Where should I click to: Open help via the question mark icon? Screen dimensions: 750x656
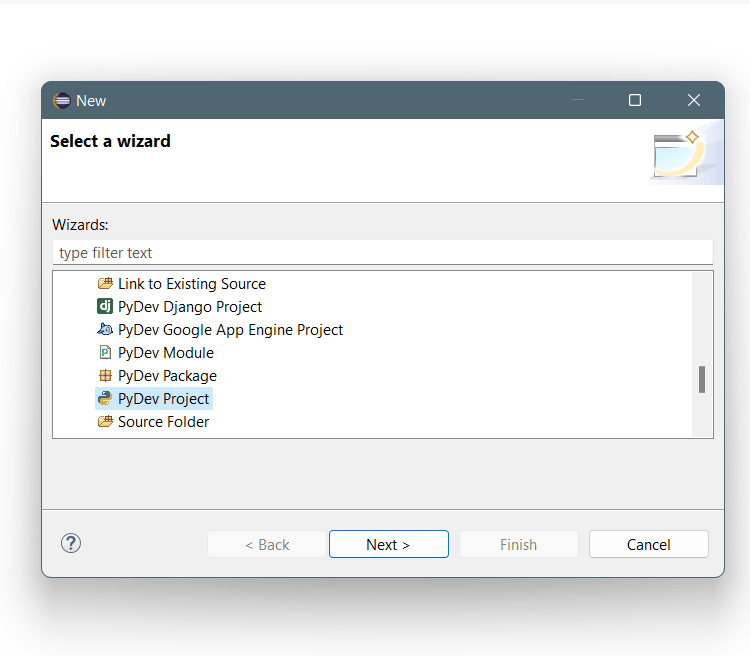[x=71, y=543]
